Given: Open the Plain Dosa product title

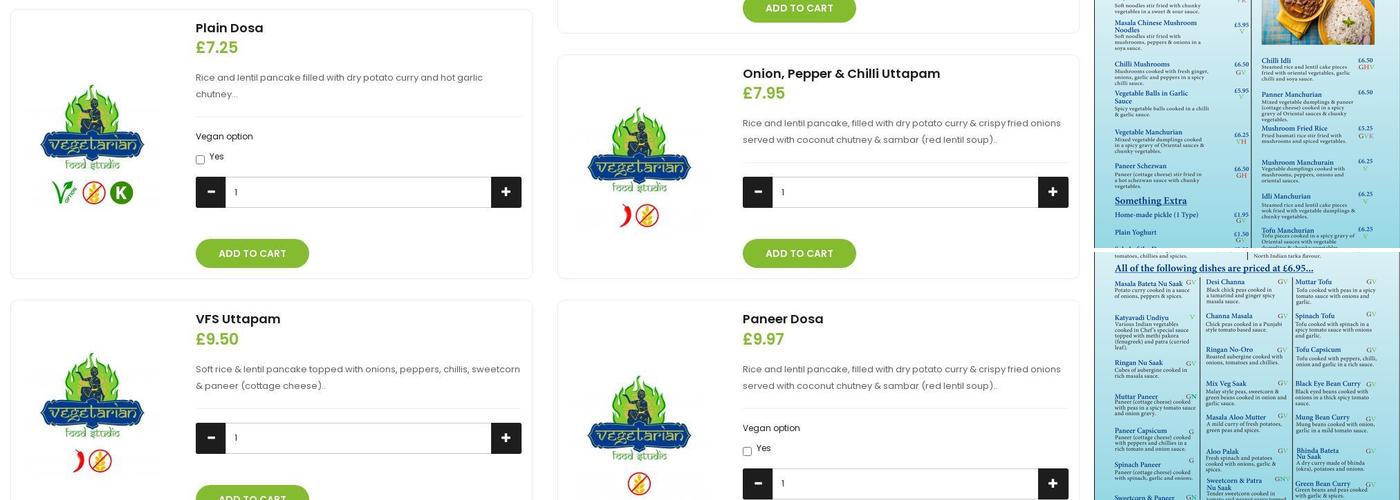Looking at the screenshot, I should point(229,28).
